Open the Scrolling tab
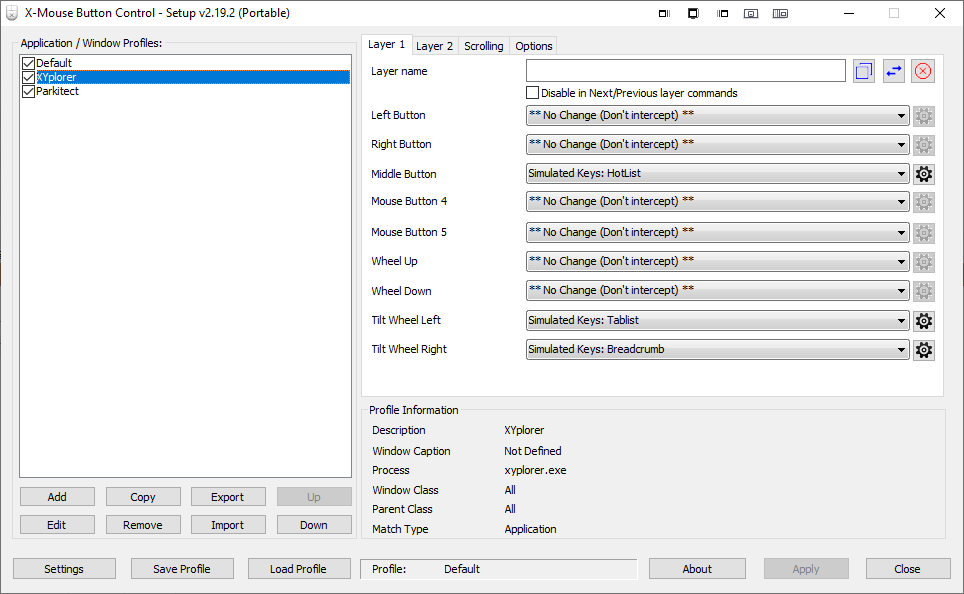This screenshot has height=594, width=964. coord(483,46)
